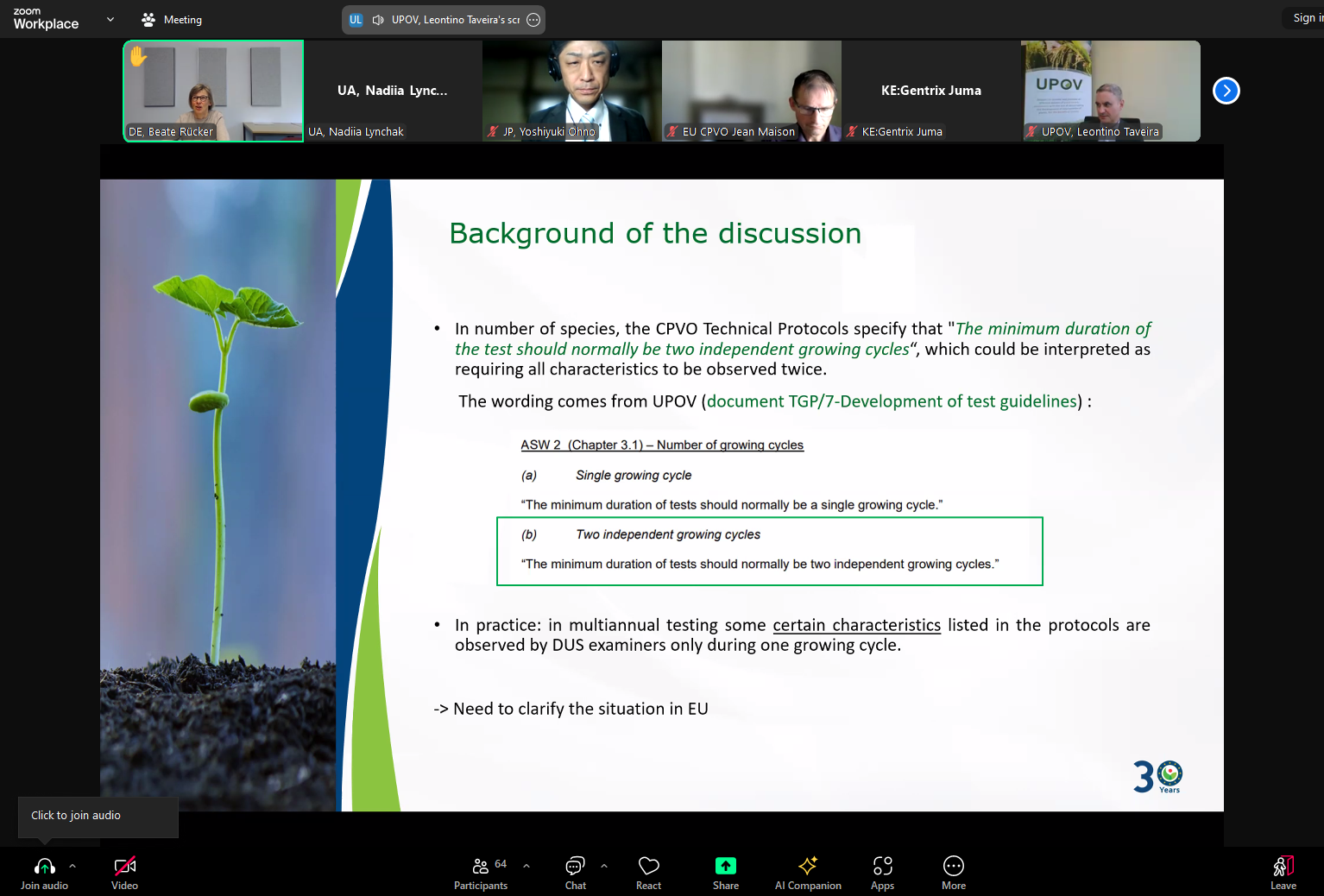Screen dimensions: 1324x896
Task: Toggle the Video camera on
Action: [125, 872]
